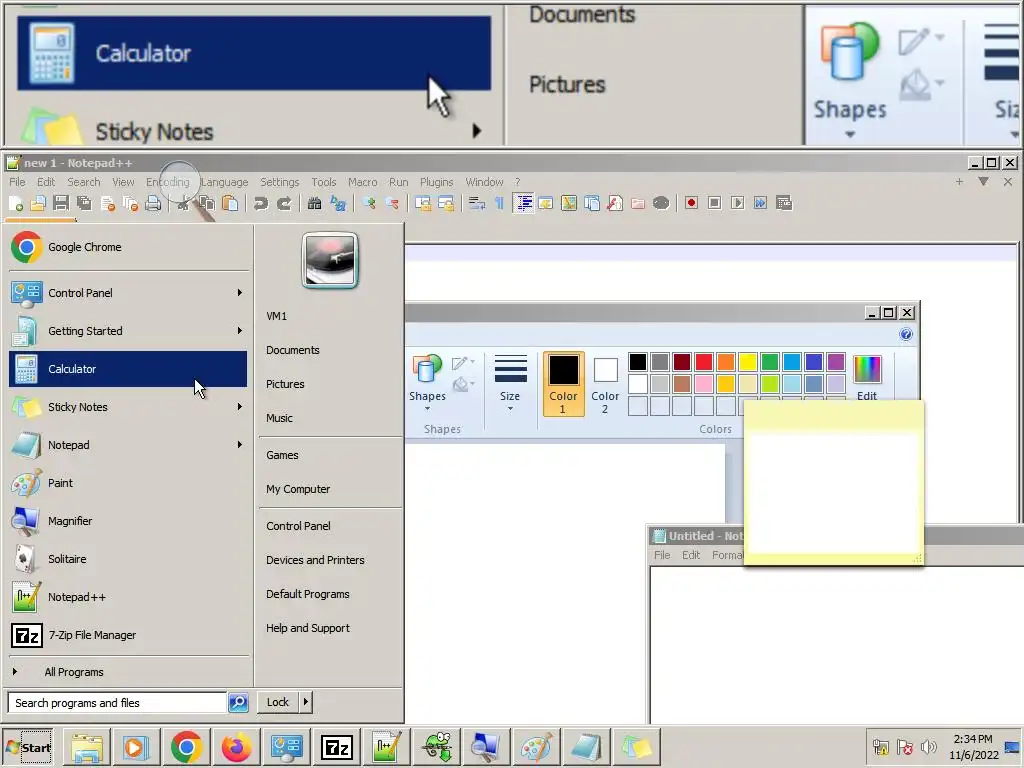Select the yellow color swatch in Paint
The height and width of the screenshot is (768, 1024).
pyautogui.click(x=748, y=362)
